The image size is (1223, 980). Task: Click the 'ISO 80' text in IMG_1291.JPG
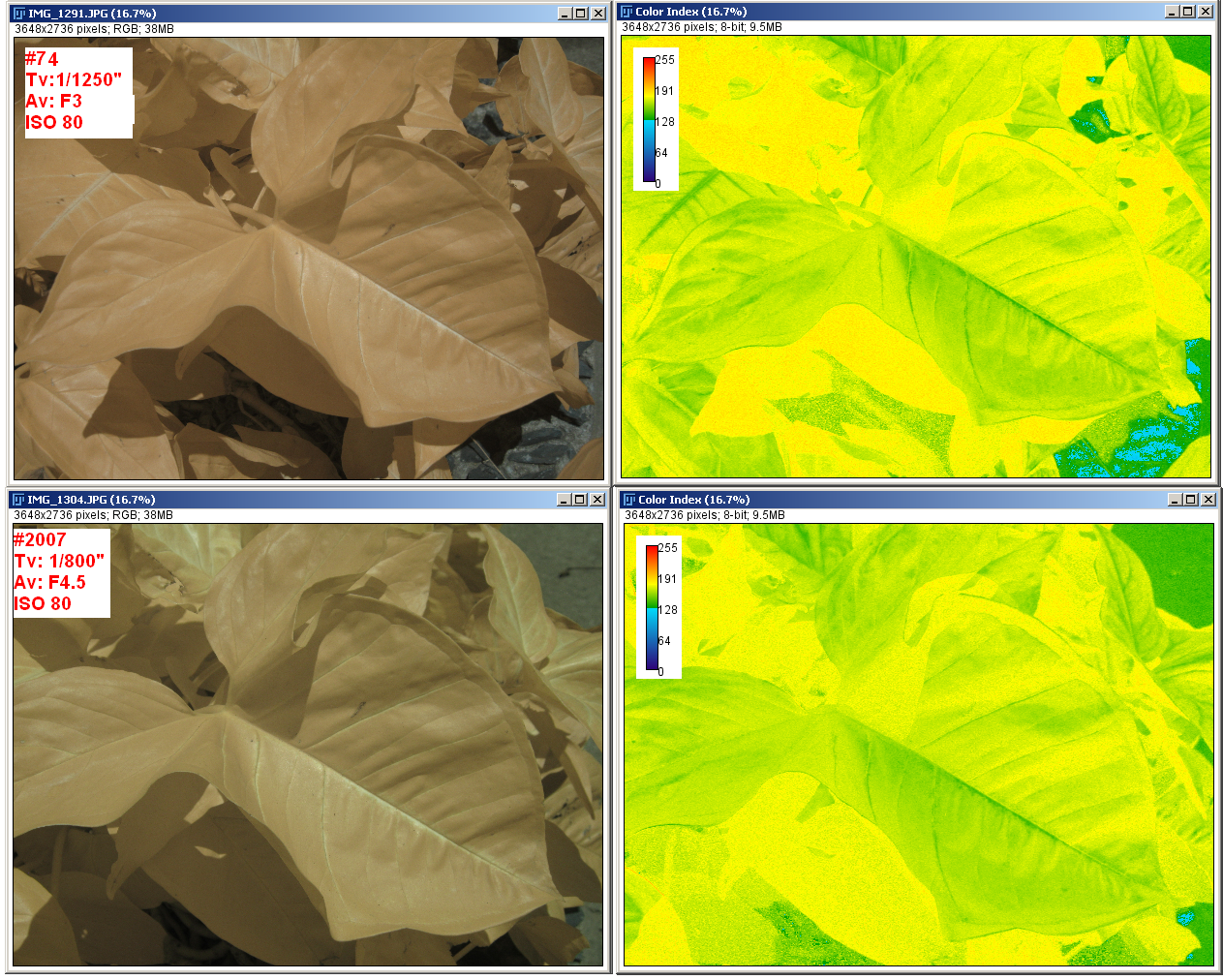(54, 123)
